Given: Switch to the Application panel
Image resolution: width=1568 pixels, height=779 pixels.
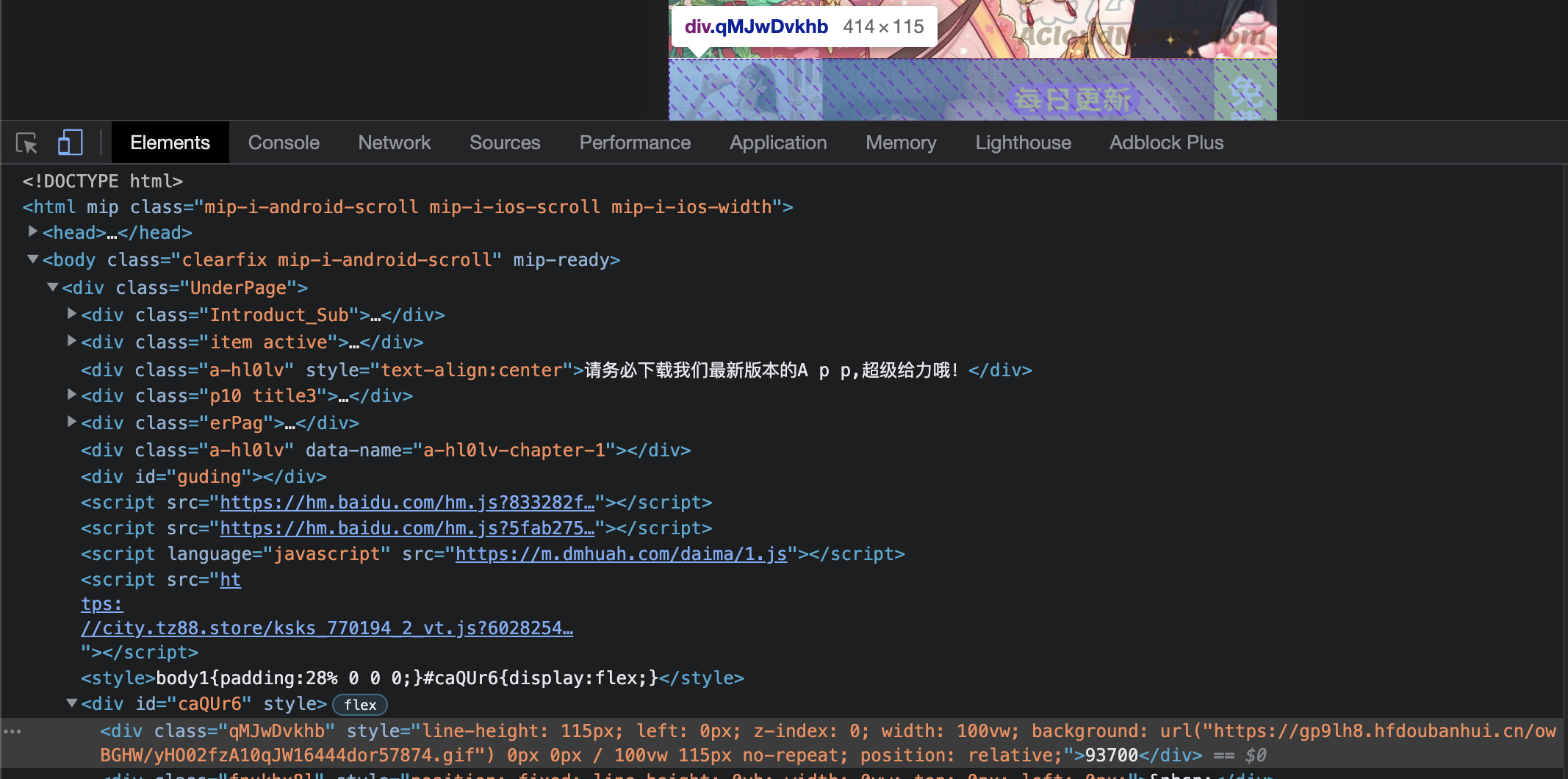Looking at the screenshot, I should coord(778,143).
